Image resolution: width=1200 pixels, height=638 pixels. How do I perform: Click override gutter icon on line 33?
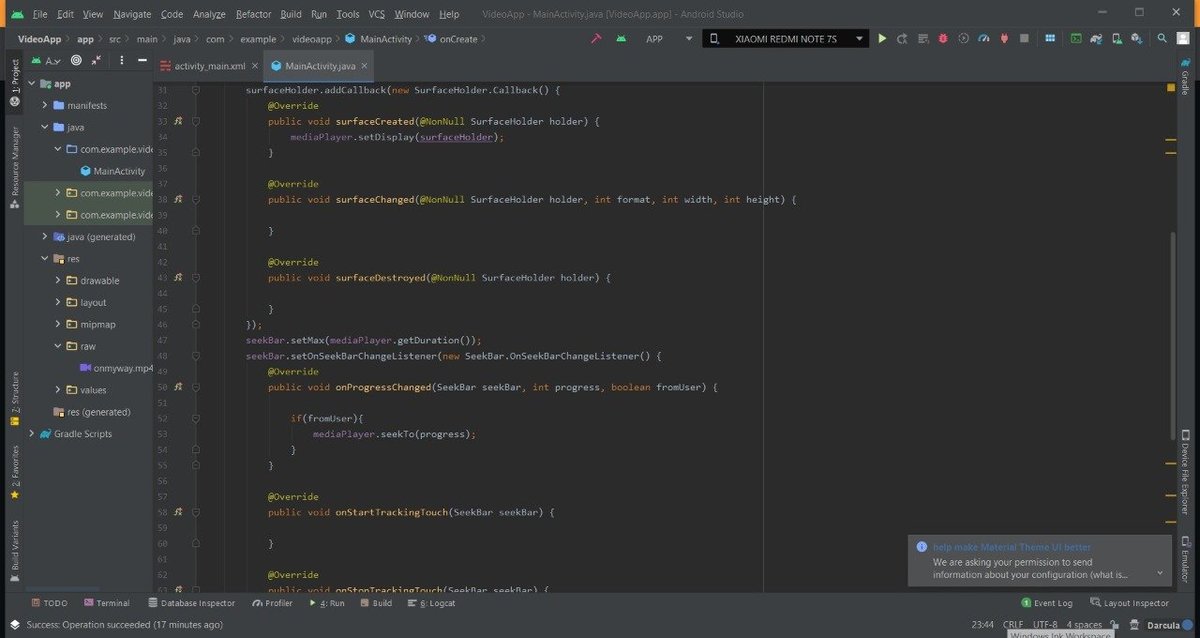178,121
